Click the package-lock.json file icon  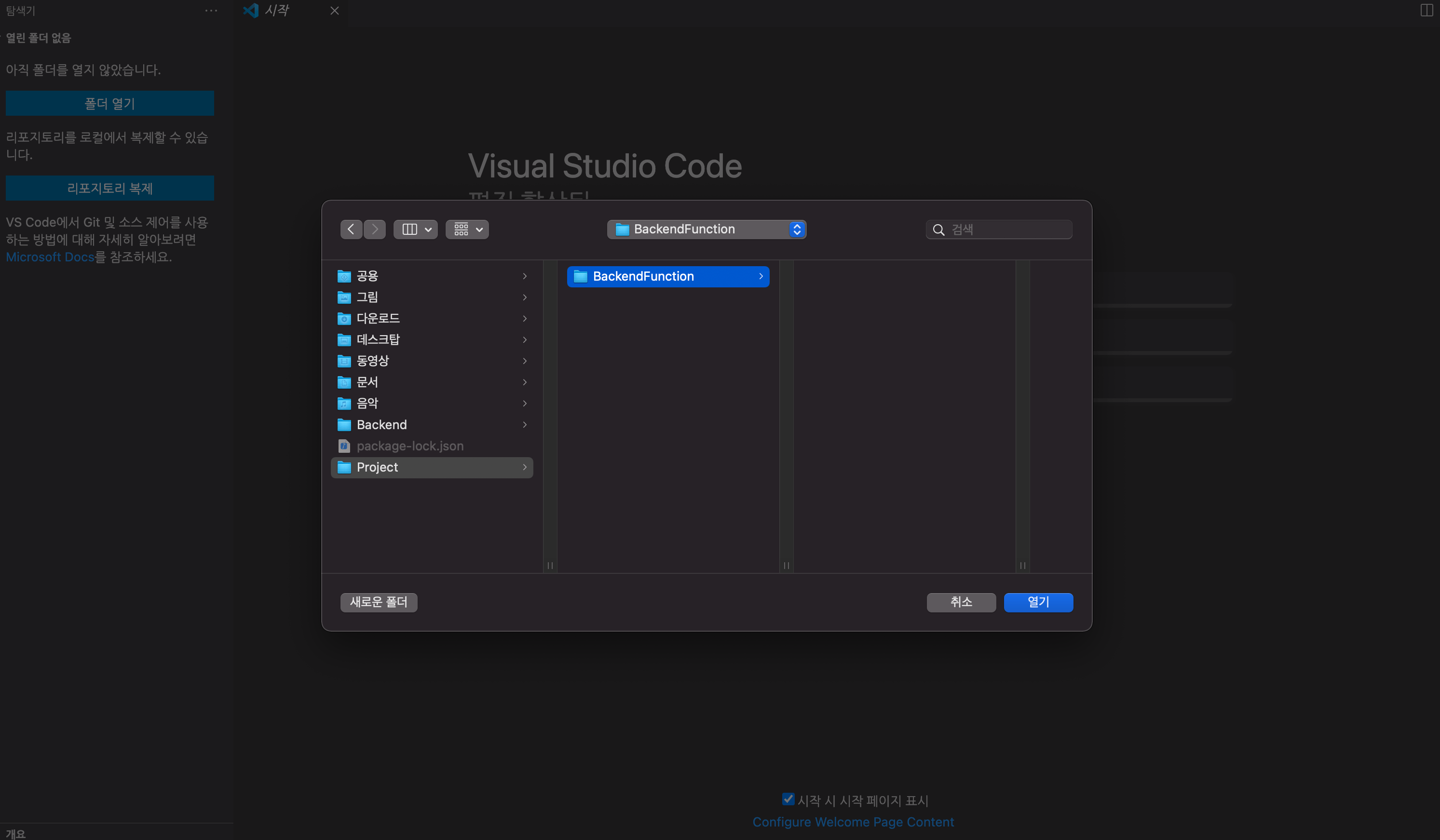(x=344, y=446)
